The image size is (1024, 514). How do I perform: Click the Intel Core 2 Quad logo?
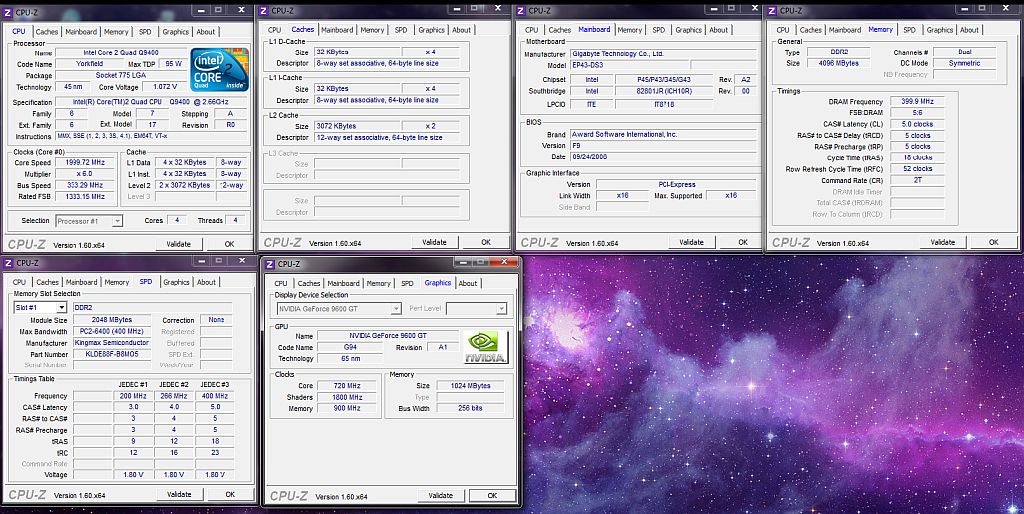tap(219, 69)
